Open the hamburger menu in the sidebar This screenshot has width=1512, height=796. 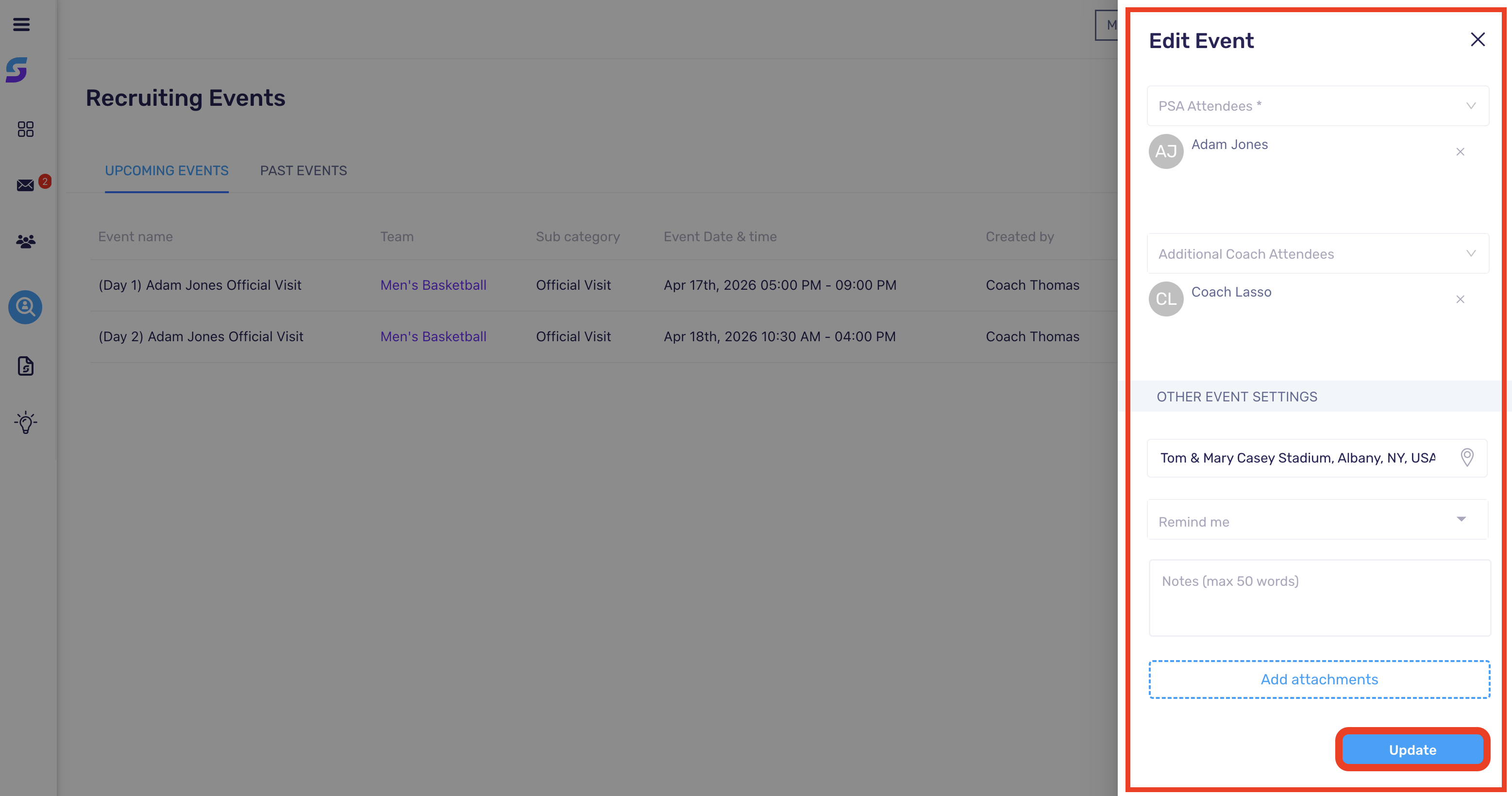point(22,25)
